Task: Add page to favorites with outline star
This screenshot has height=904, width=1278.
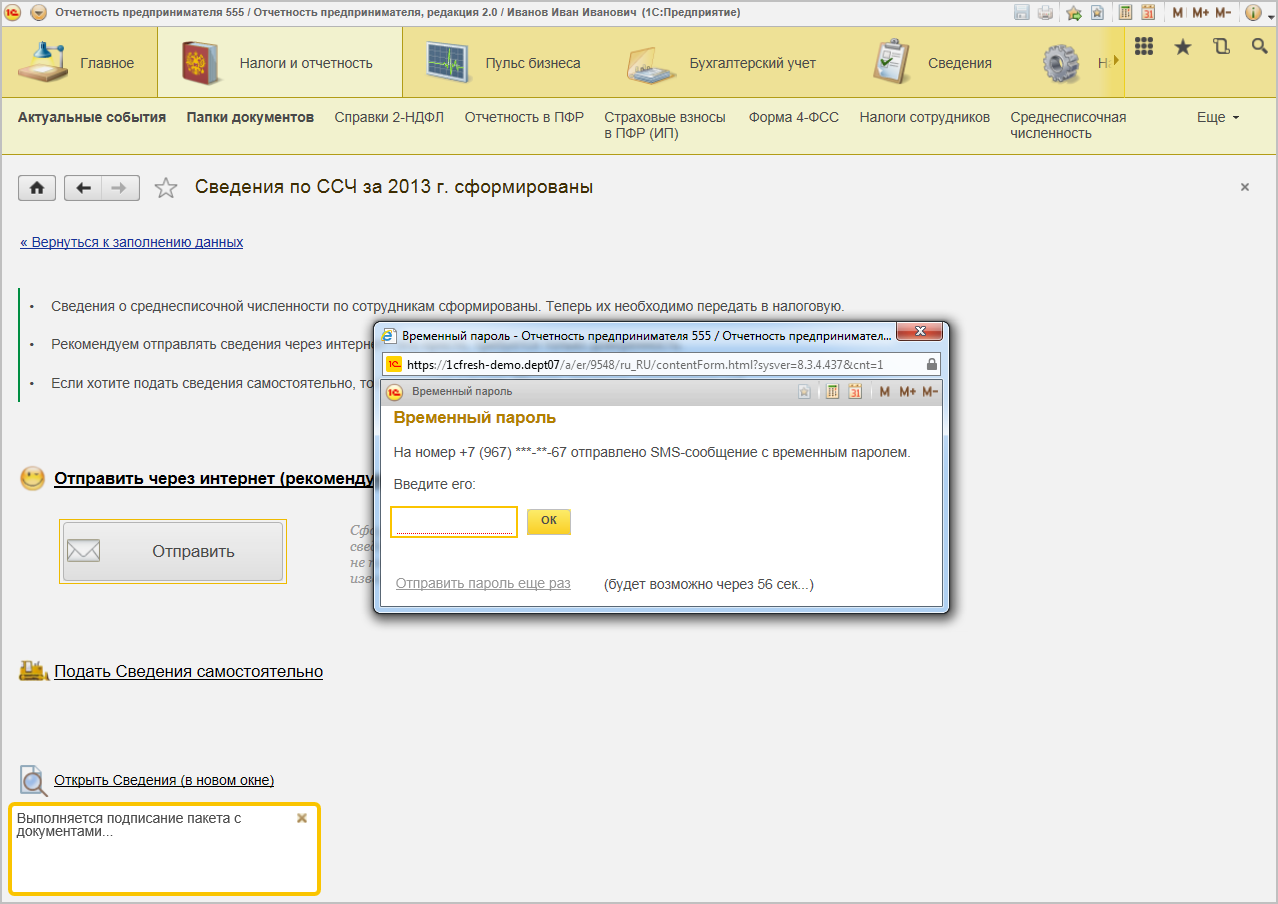Action: coord(166,188)
